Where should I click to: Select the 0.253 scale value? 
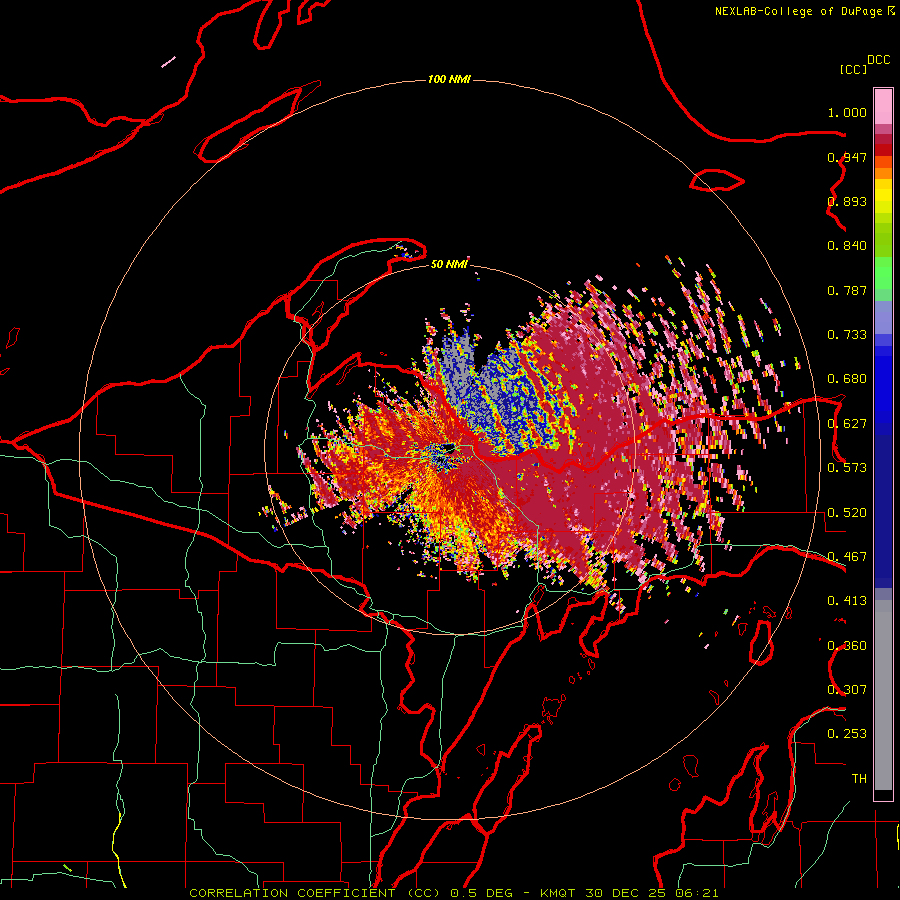[847, 734]
